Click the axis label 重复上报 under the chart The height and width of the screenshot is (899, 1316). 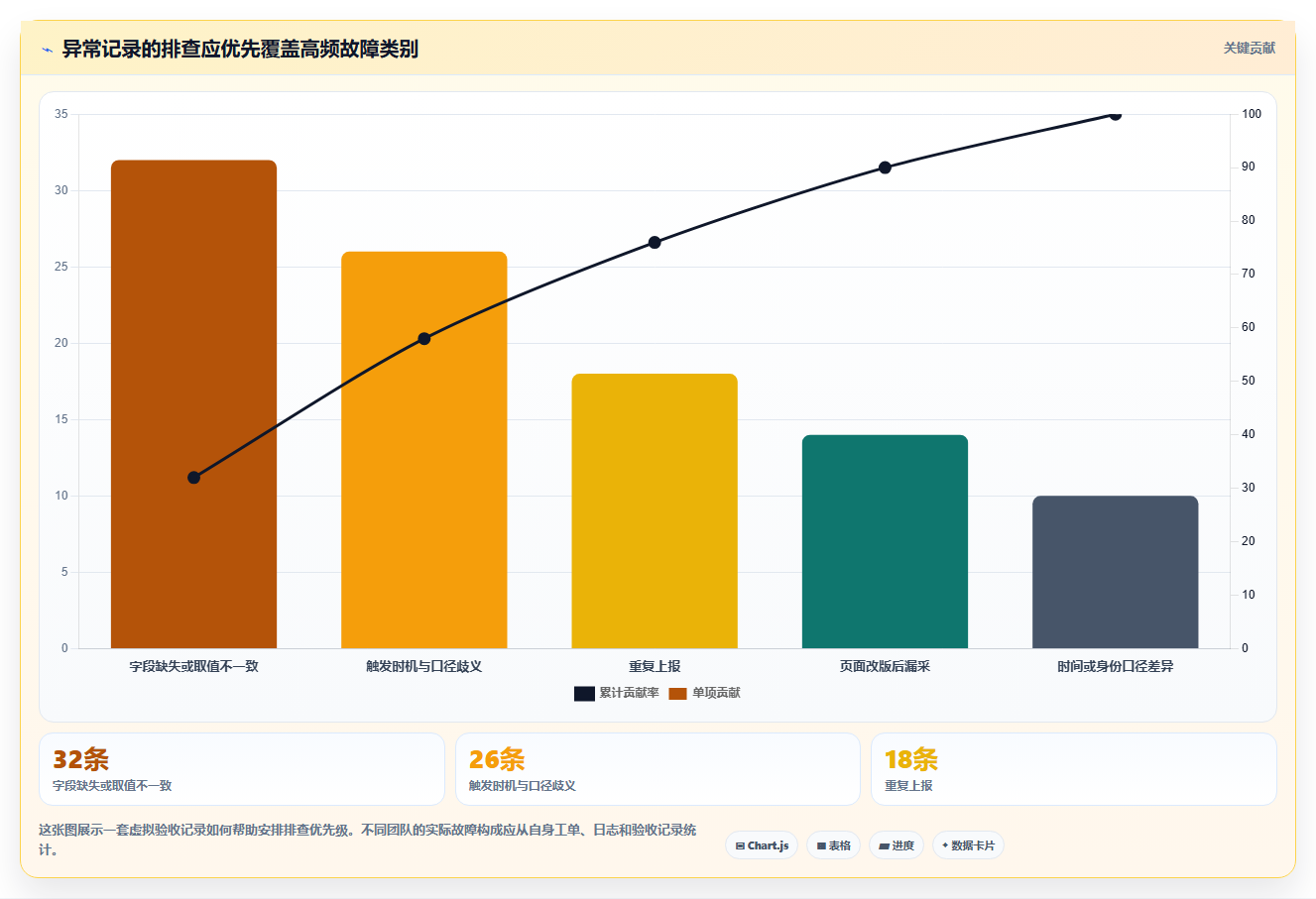pyautogui.click(x=655, y=666)
